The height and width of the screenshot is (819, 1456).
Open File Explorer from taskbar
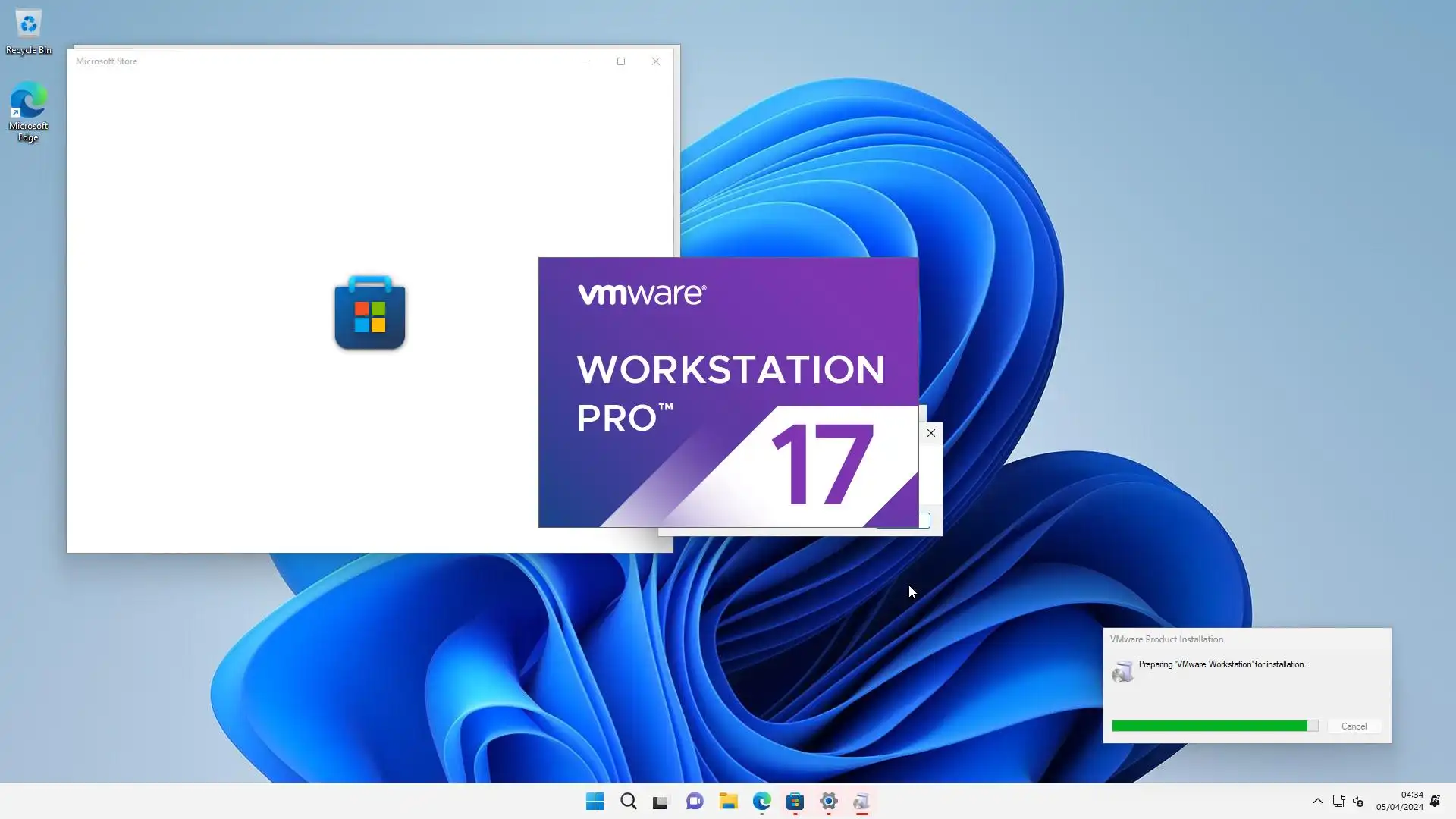click(x=728, y=802)
